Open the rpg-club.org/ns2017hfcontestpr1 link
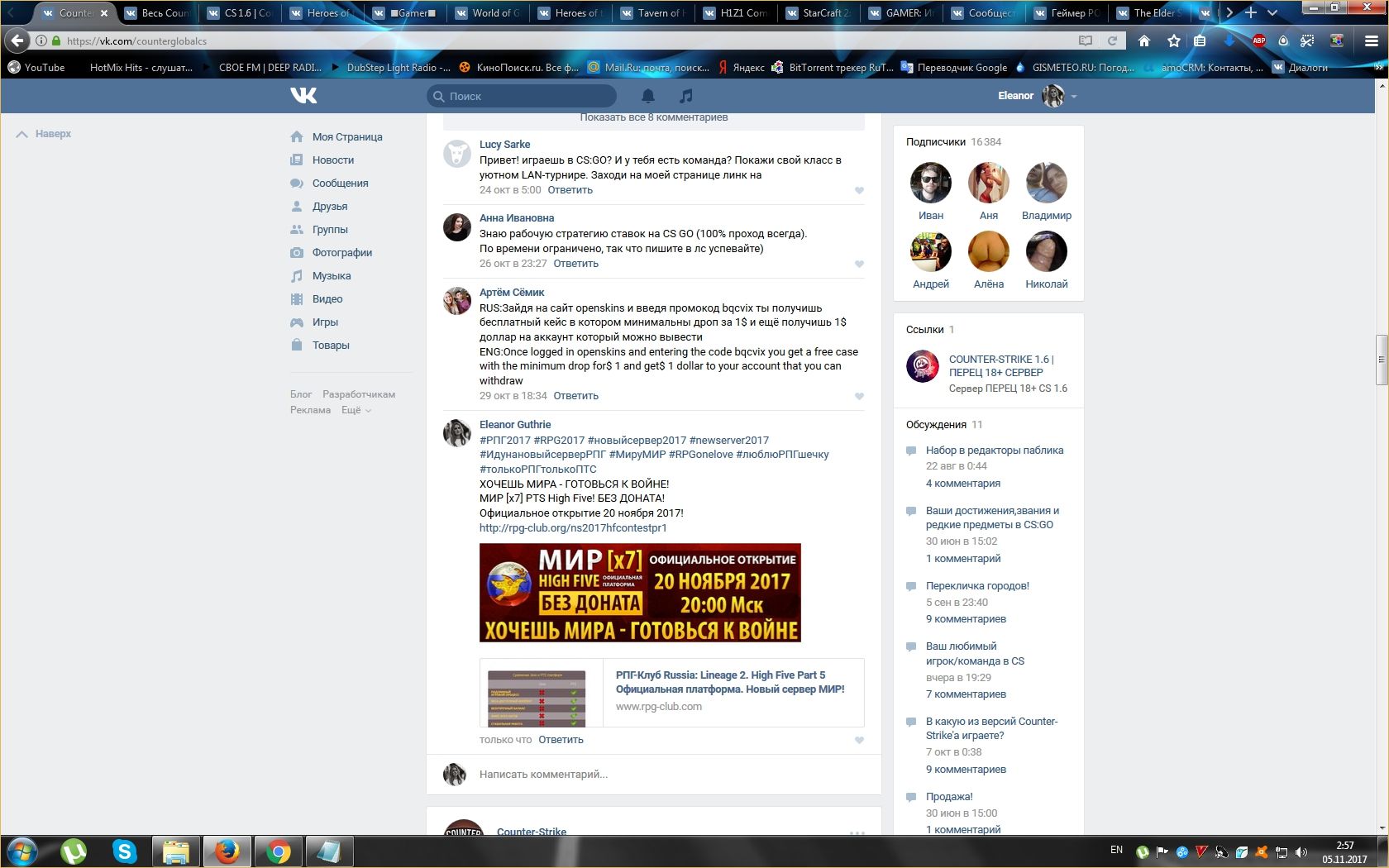Viewport: 1389px width, 868px height. [573, 528]
